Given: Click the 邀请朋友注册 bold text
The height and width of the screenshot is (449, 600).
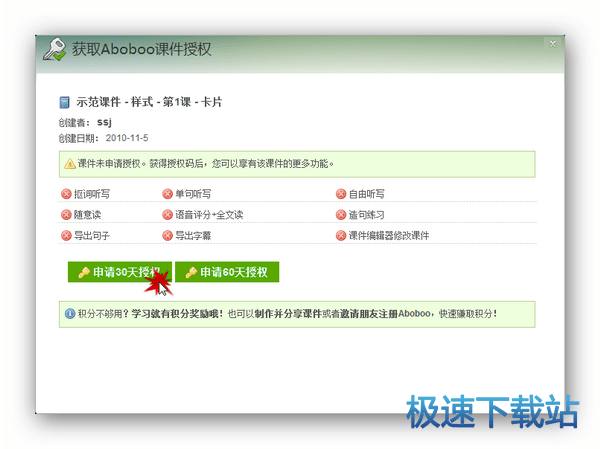Looking at the screenshot, I should tap(369, 314).
